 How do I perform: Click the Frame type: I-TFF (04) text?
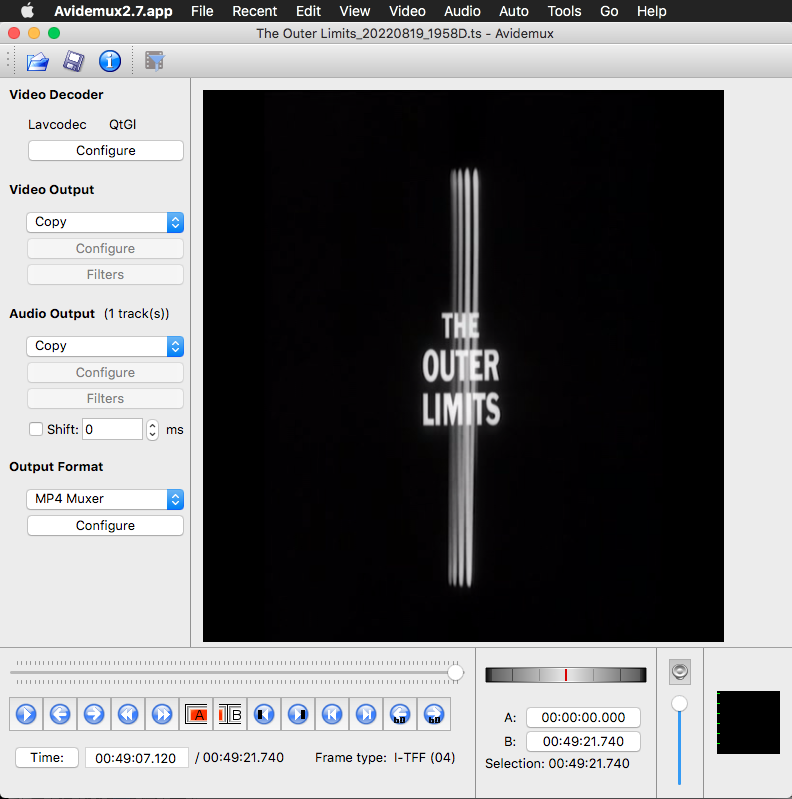pos(385,758)
